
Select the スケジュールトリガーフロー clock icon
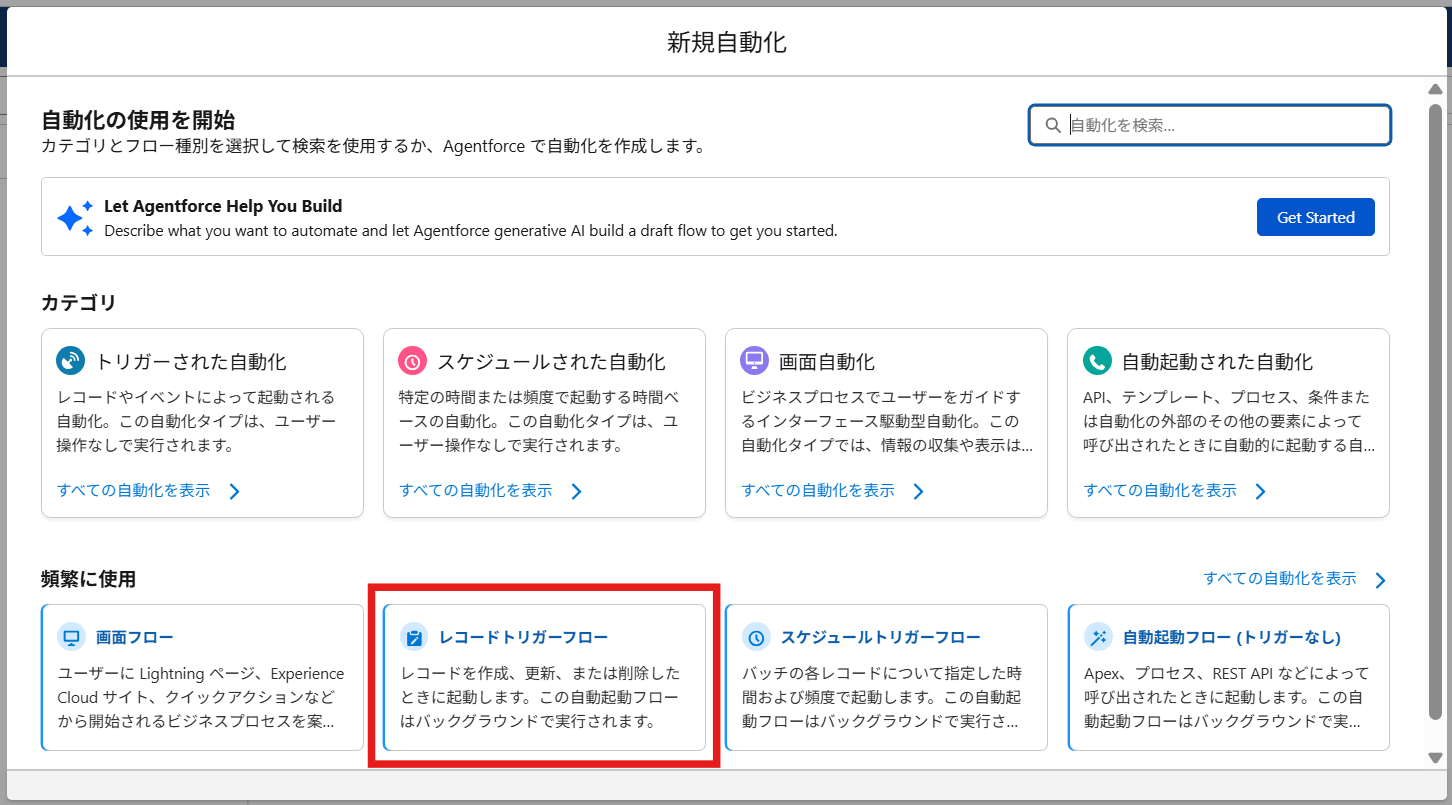755,636
